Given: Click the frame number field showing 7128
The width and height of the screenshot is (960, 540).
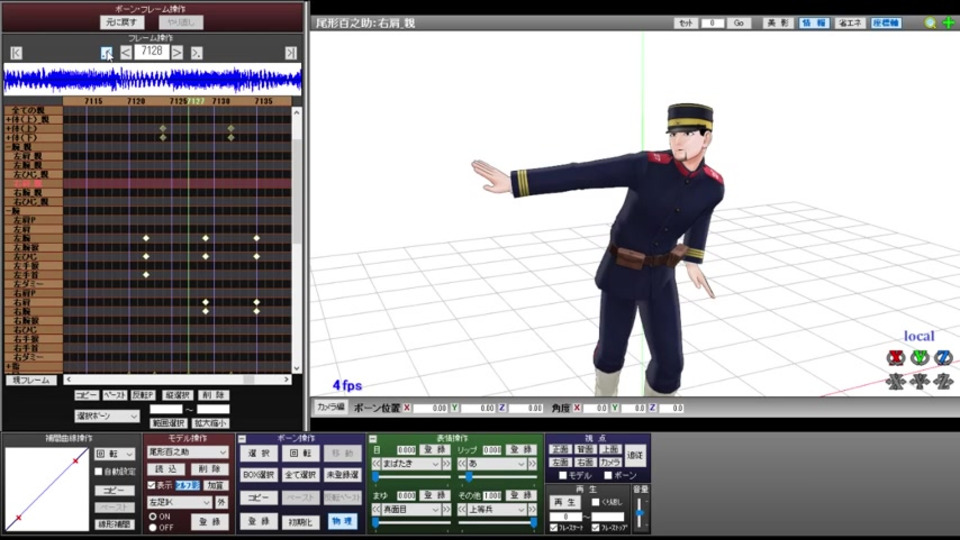Looking at the screenshot, I should (151, 52).
